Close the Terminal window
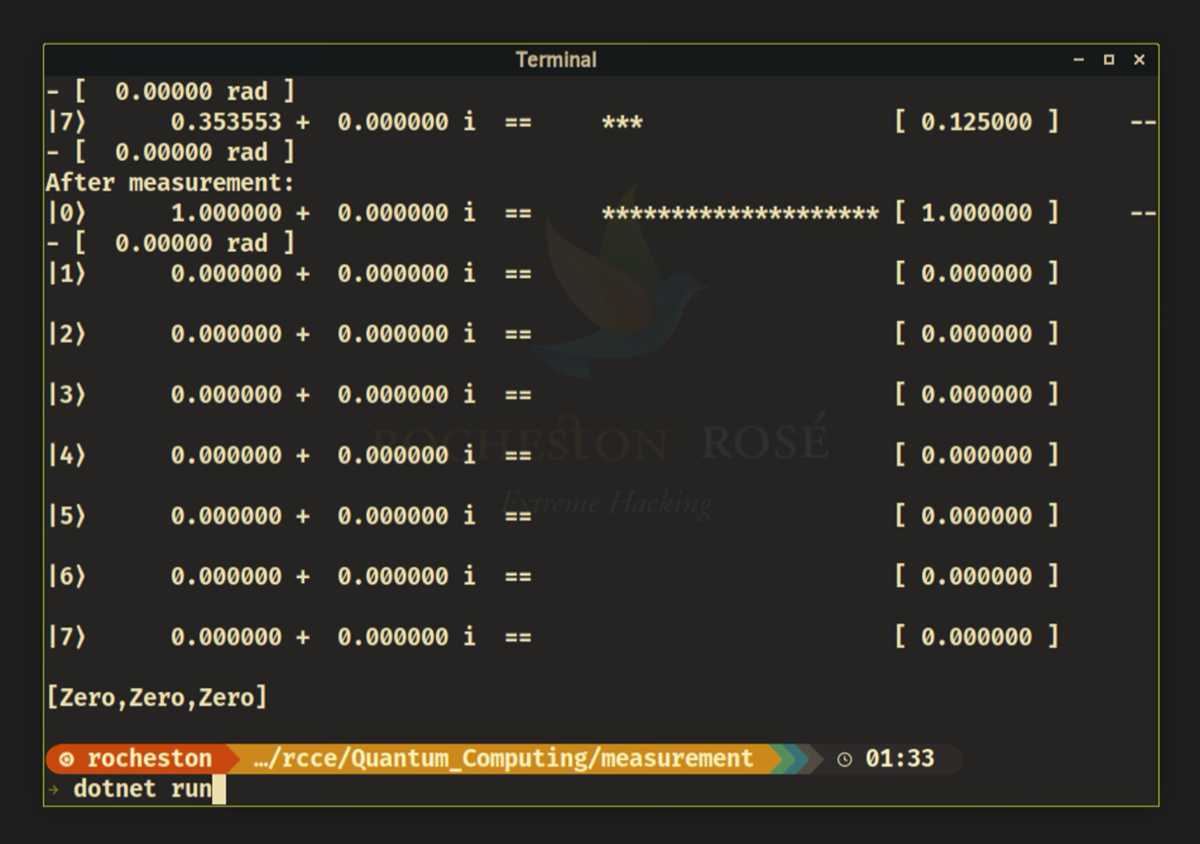Image resolution: width=1200 pixels, height=844 pixels. pyautogui.click(x=1139, y=60)
